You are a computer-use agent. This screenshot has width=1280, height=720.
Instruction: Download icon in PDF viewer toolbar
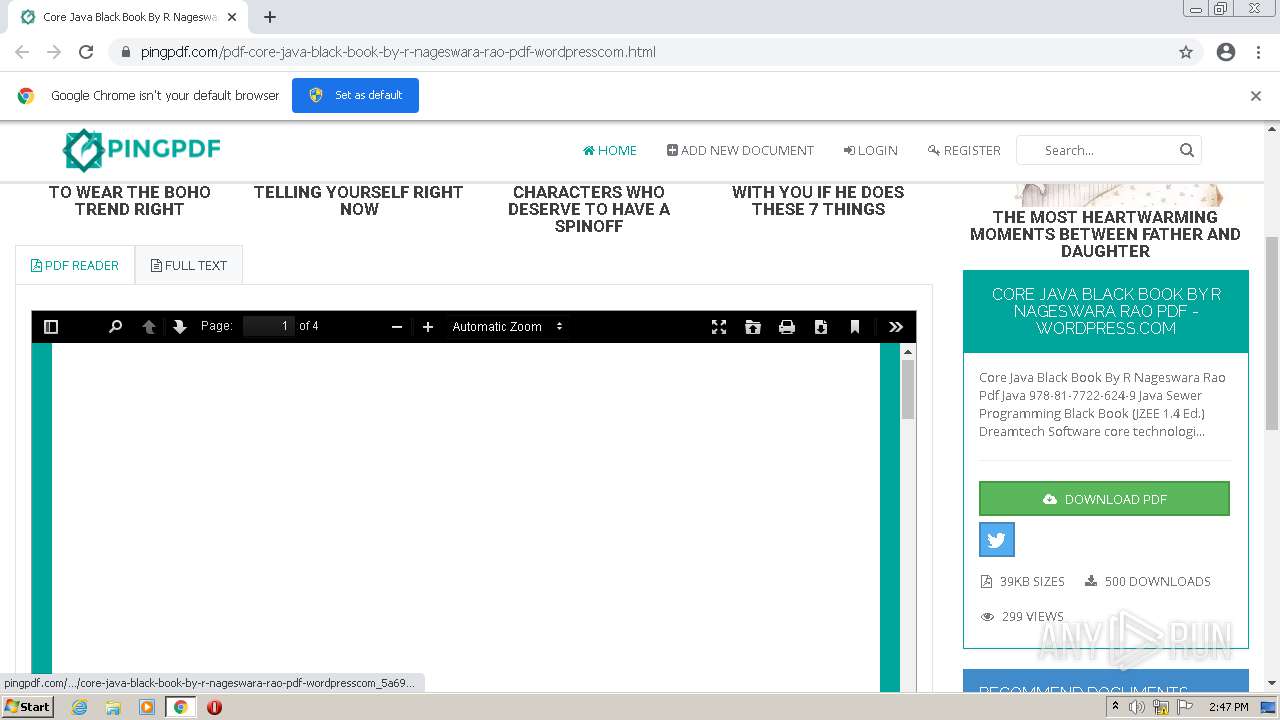click(x=821, y=327)
